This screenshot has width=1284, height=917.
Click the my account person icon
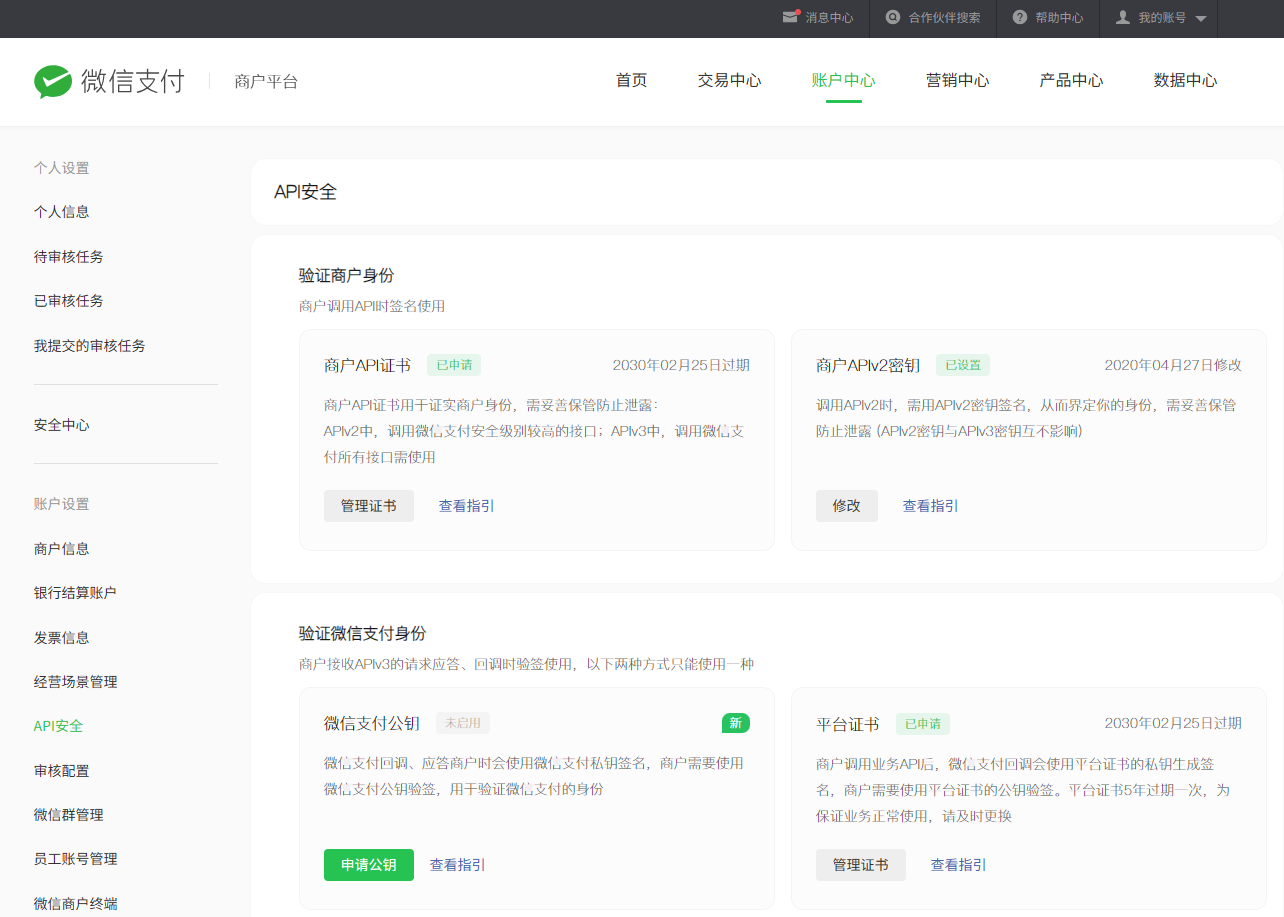point(1123,17)
